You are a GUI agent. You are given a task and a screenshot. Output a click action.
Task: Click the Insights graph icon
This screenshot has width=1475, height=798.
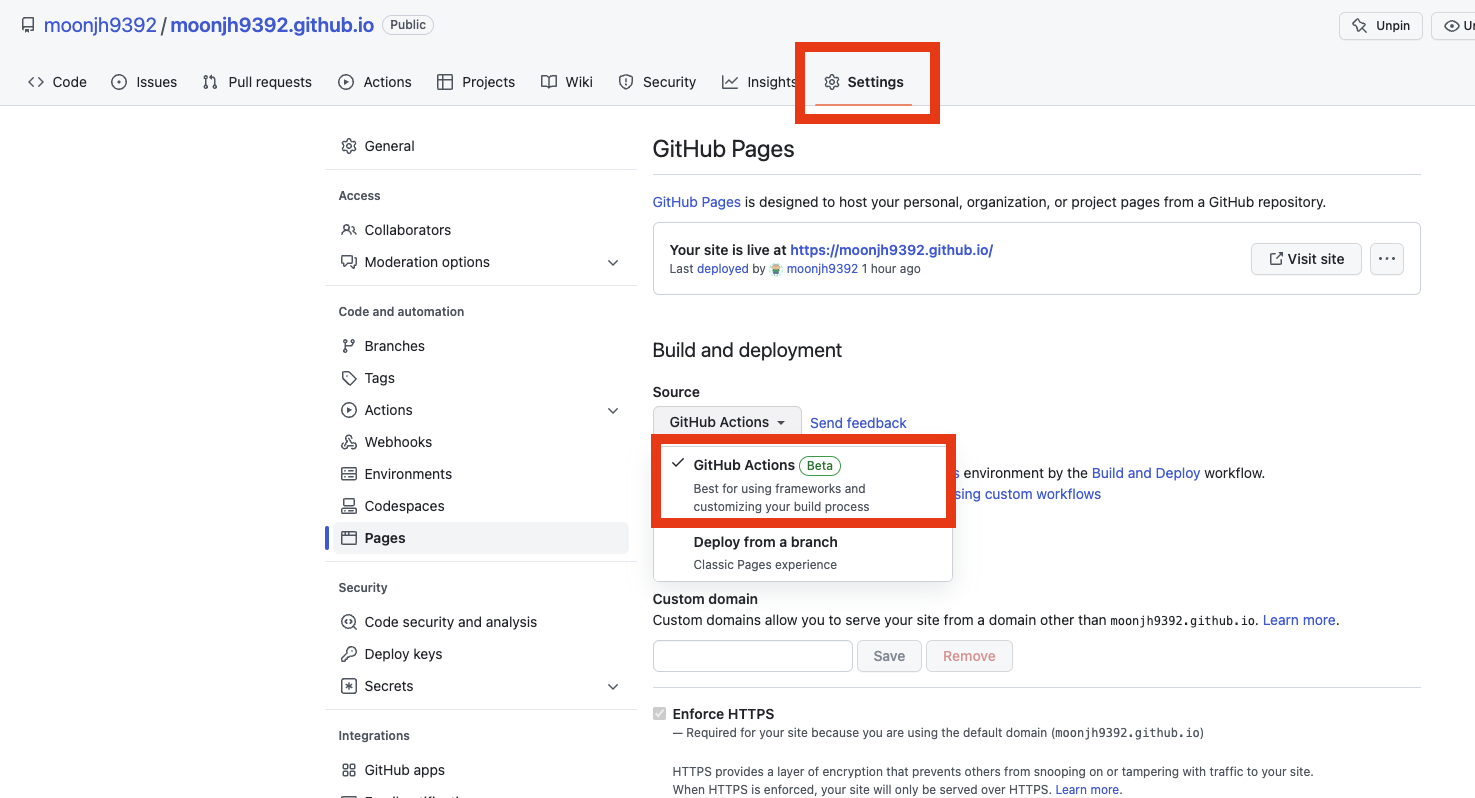click(730, 82)
